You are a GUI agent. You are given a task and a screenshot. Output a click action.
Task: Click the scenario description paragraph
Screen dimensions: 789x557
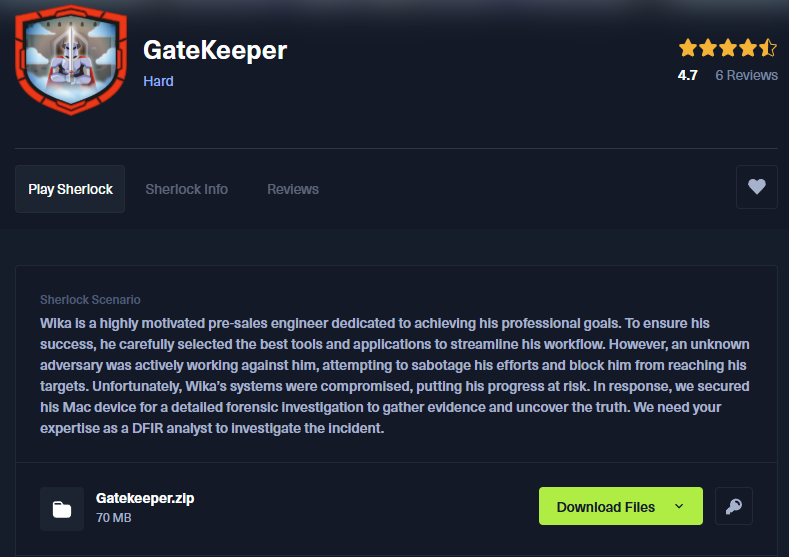(393, 376)
